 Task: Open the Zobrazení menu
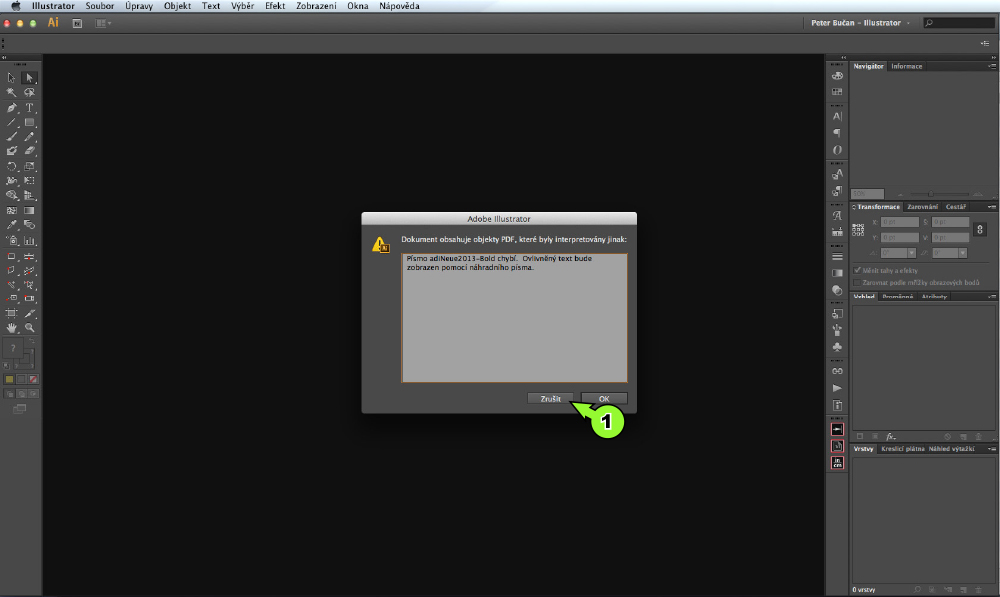tap(316, 6)
